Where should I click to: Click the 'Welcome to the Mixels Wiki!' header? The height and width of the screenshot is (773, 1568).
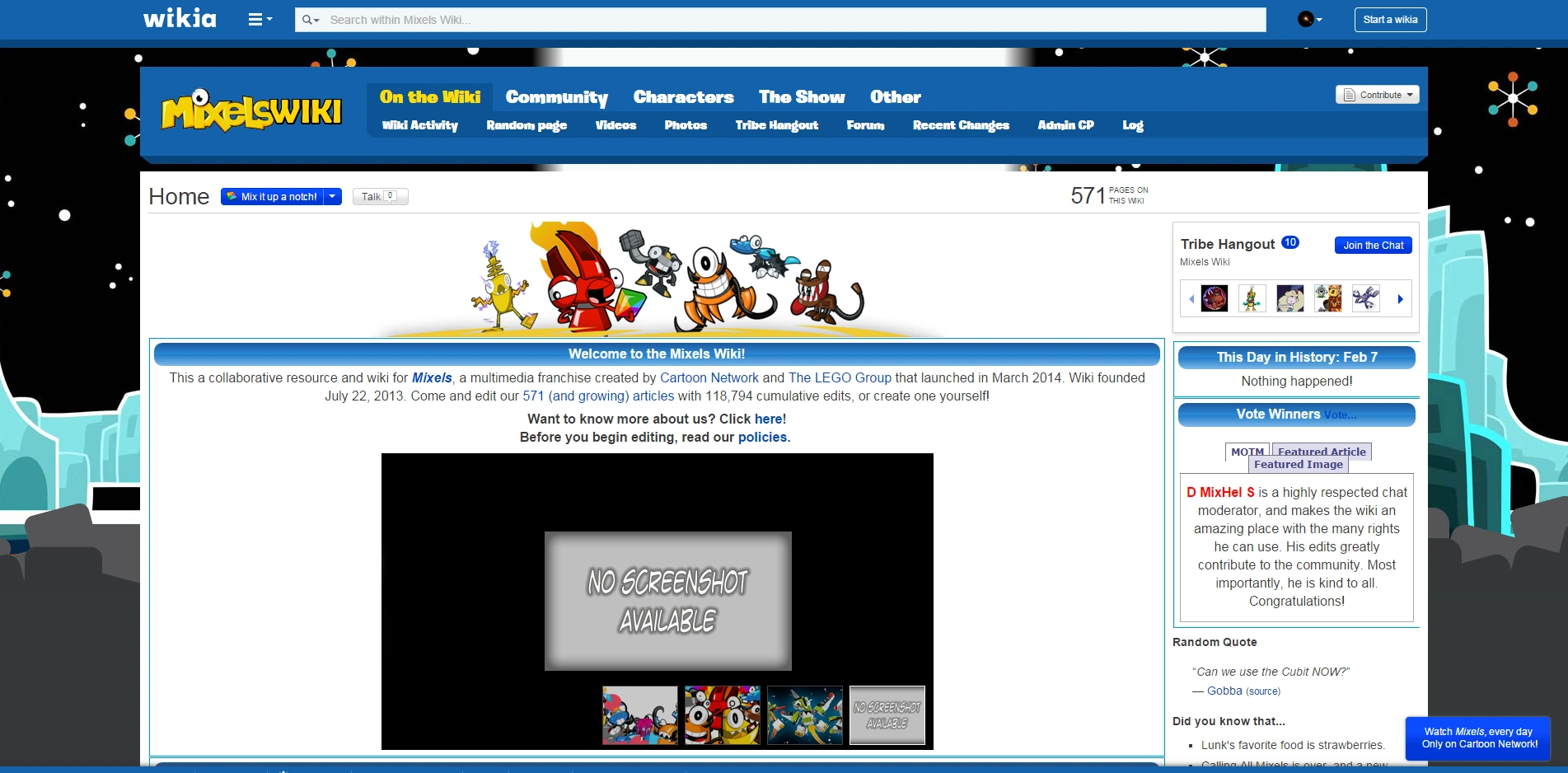pyautogui.click(x=657, y=354)
